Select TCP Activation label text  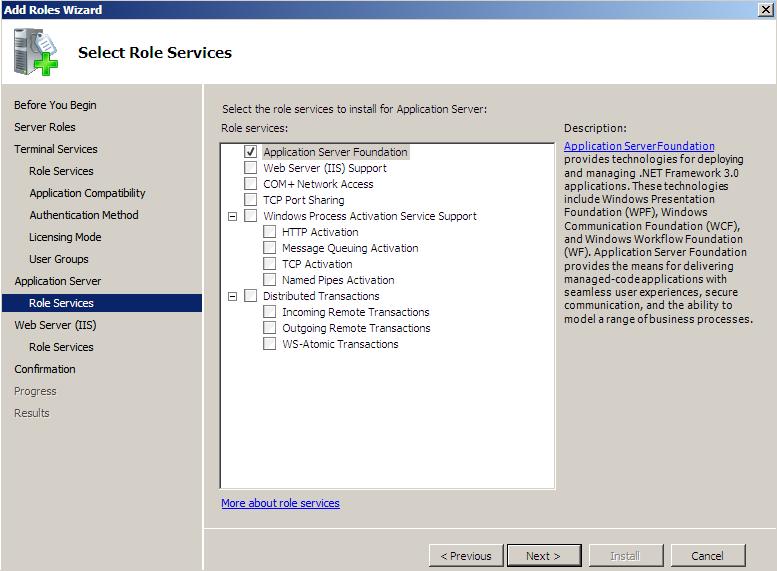point(317,264)
